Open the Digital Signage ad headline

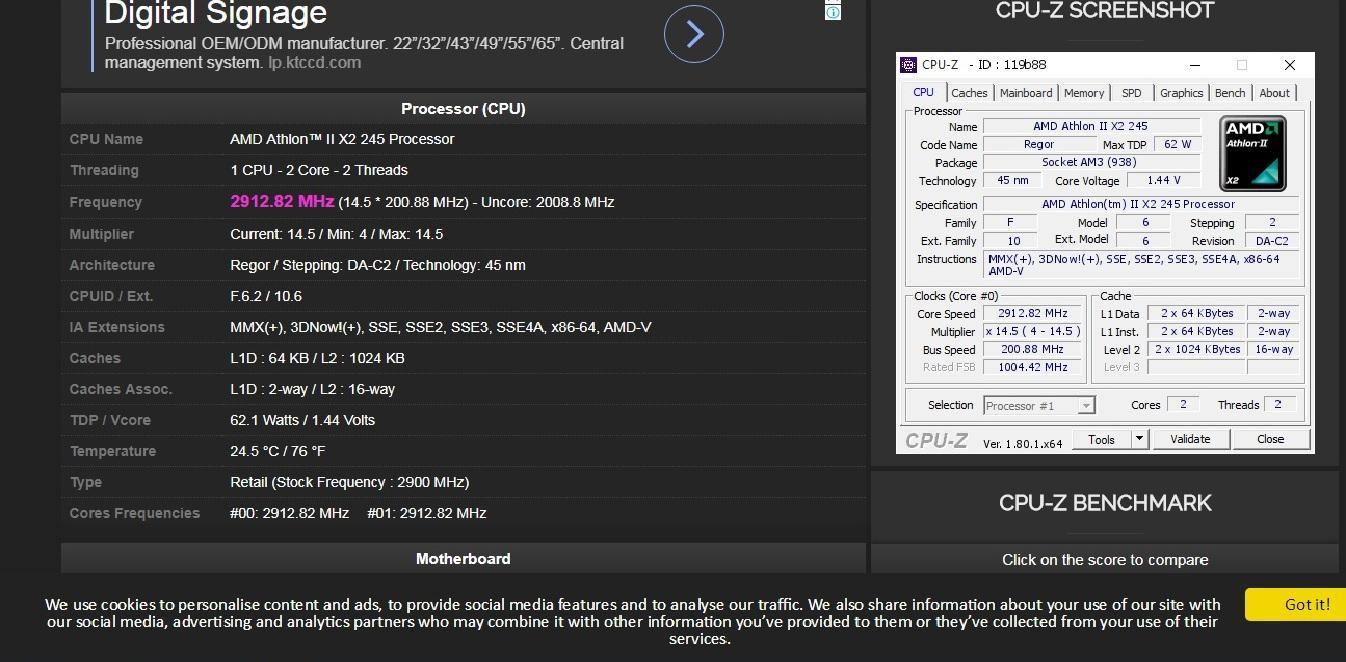(x=216, y=13)
